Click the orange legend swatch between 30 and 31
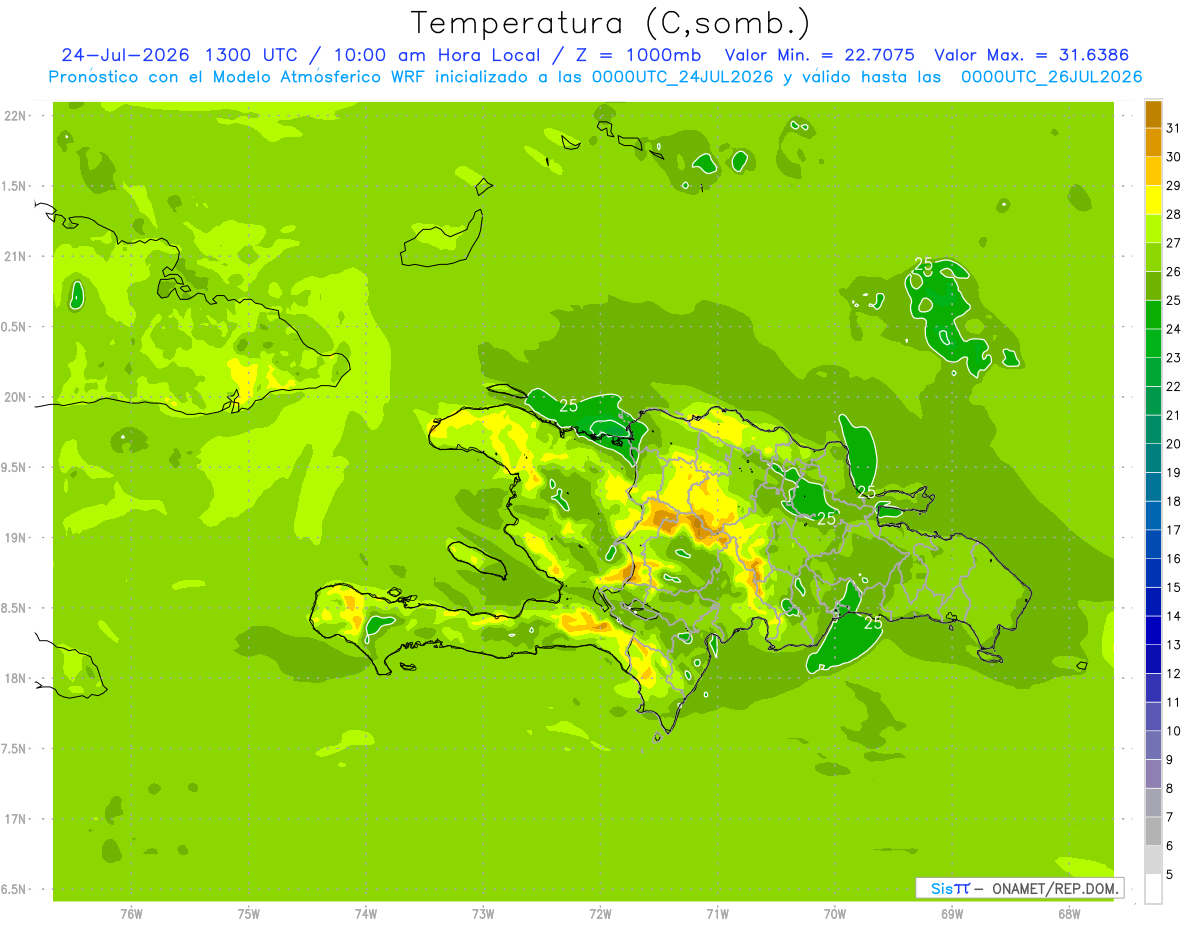Image resolution: width=1200 pixels, height=927 pixels. click(x=1153, y=142)
